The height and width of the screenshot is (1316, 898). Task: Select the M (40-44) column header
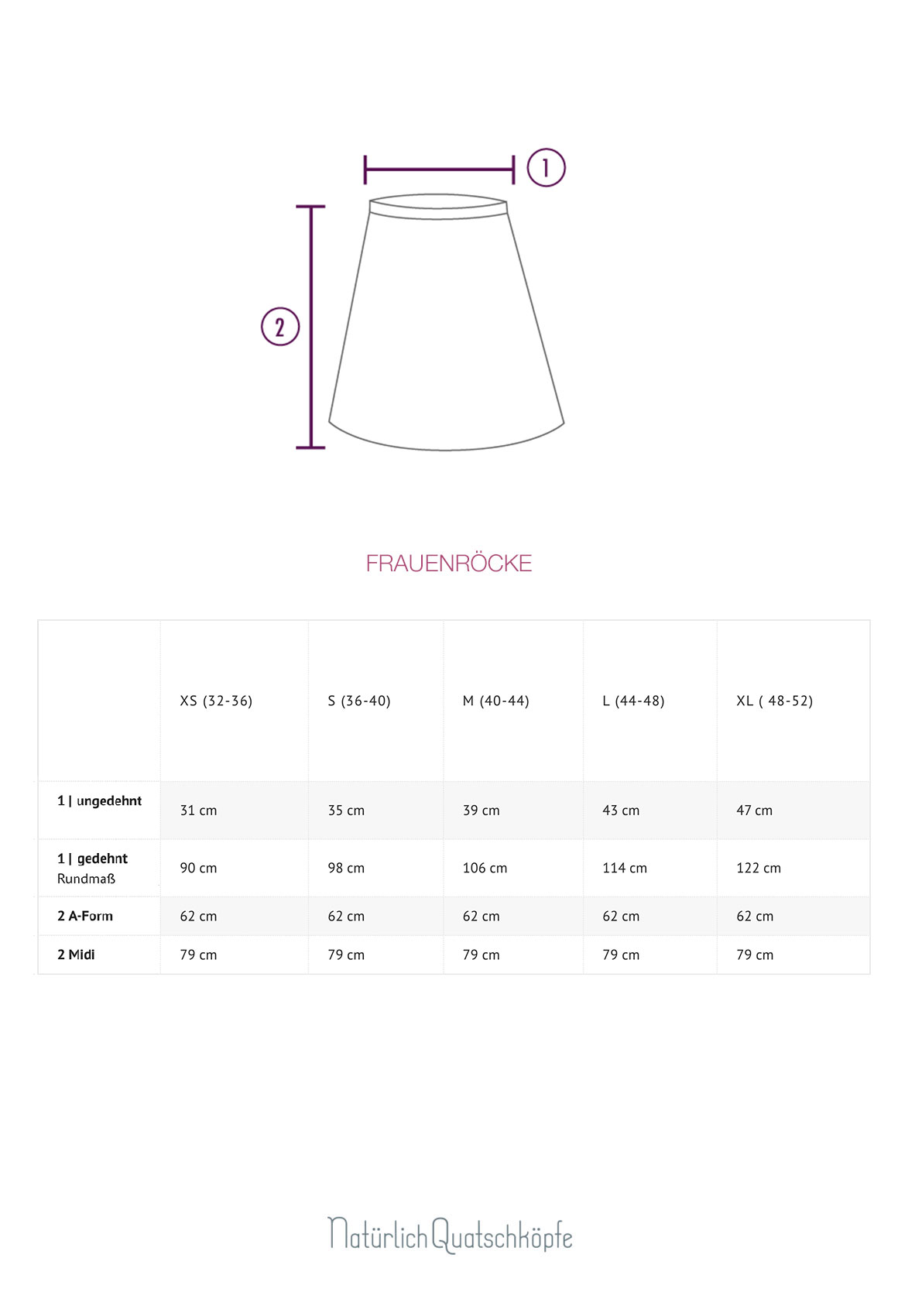pos(496,701)
